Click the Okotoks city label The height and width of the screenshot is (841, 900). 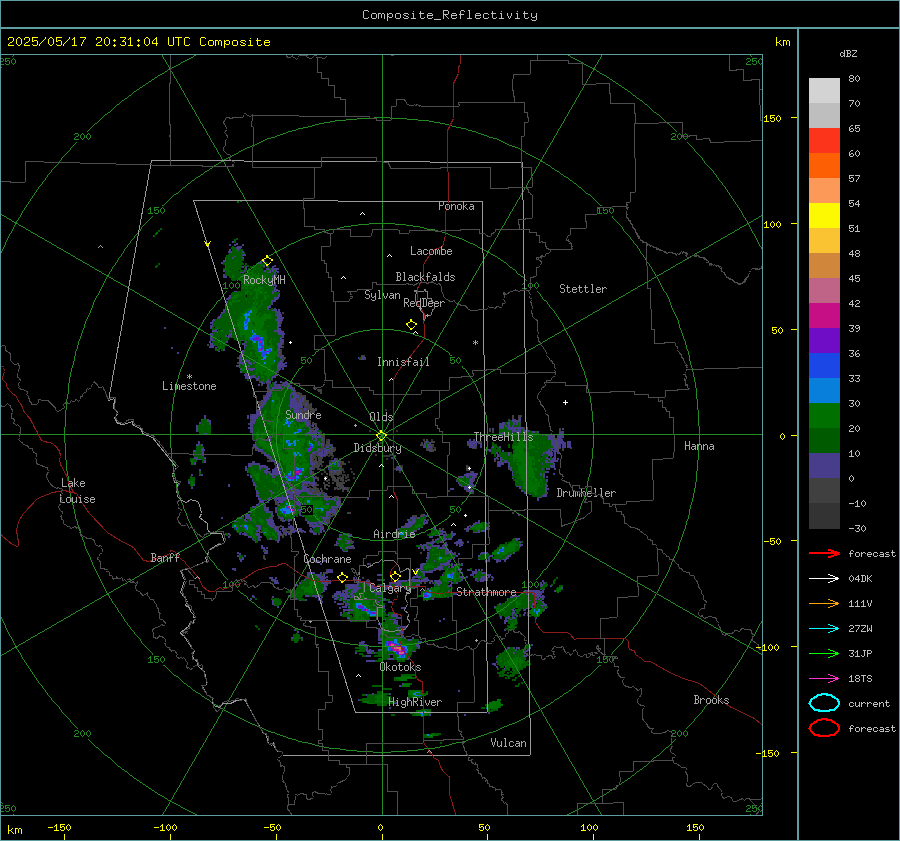click(400, 667)
